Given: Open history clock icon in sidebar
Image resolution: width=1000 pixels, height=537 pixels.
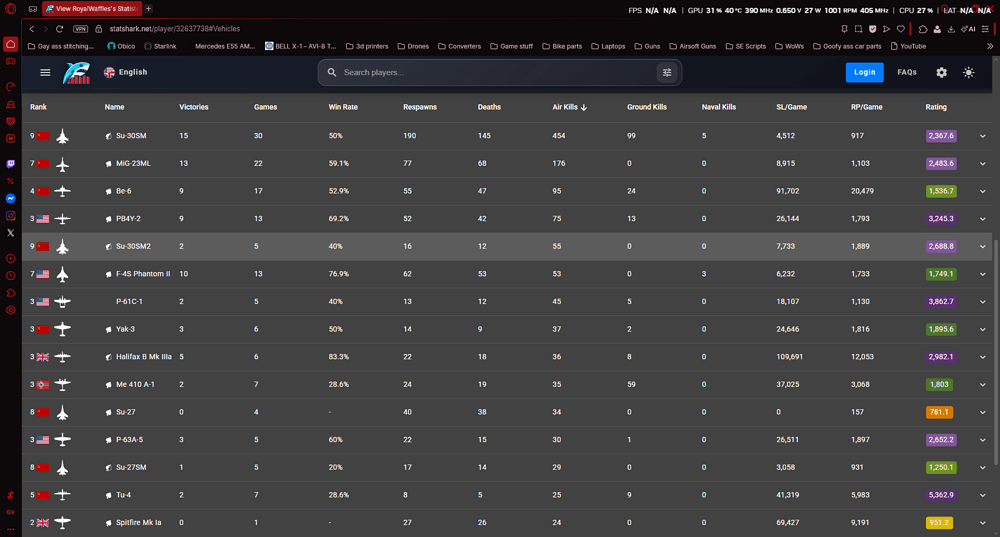Looking at the screenshot, I should 10,276.
